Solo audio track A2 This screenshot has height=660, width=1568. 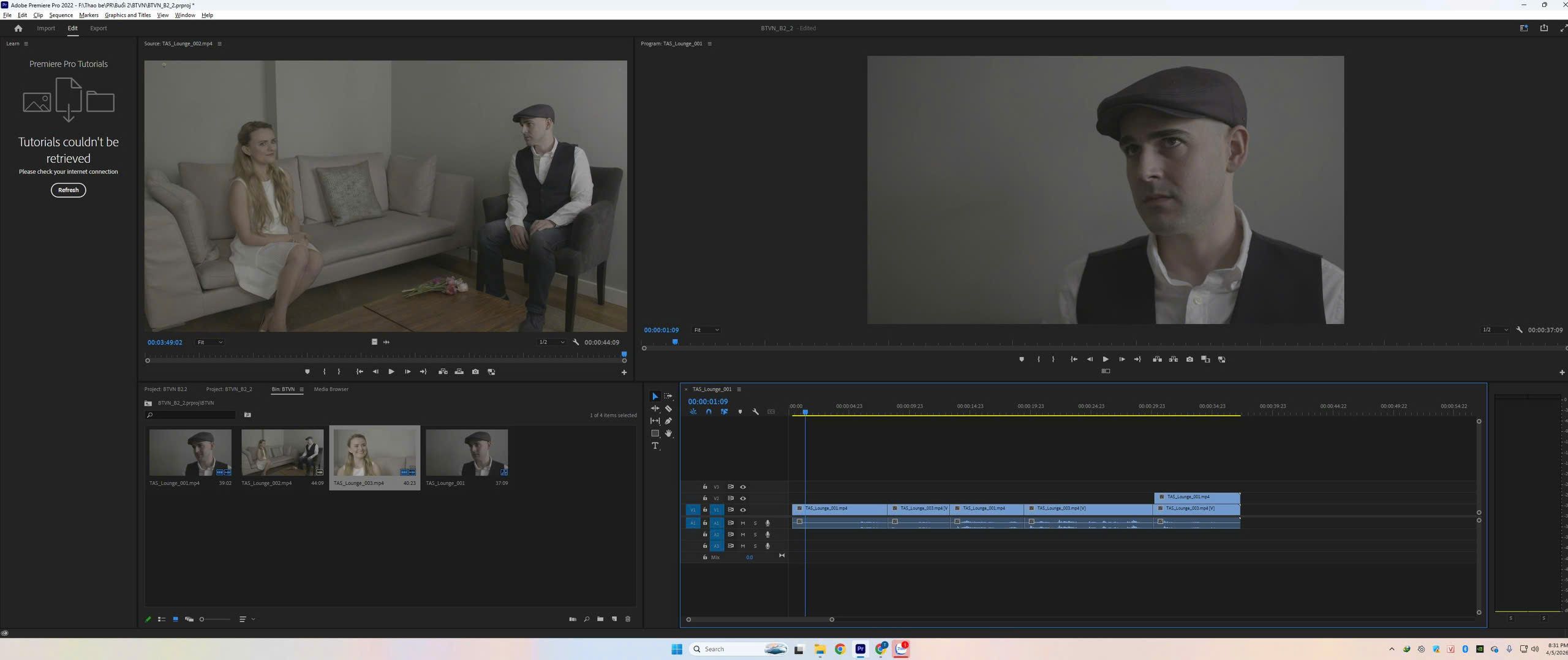pyautogui.click(x=755, y=534)
